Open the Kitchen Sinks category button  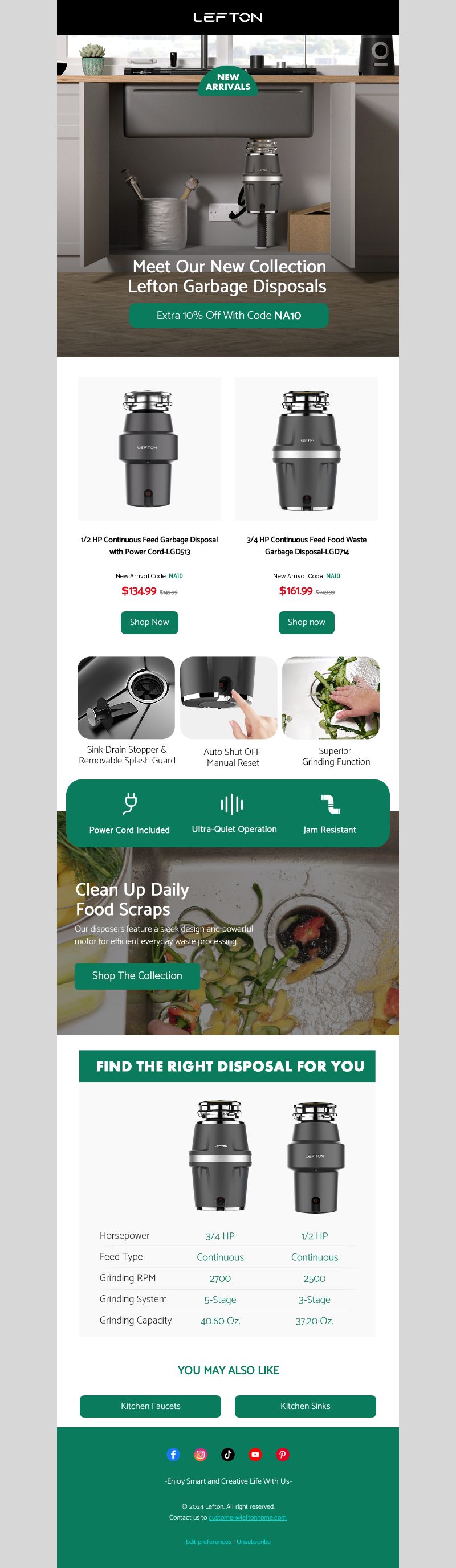(305, 1406)
